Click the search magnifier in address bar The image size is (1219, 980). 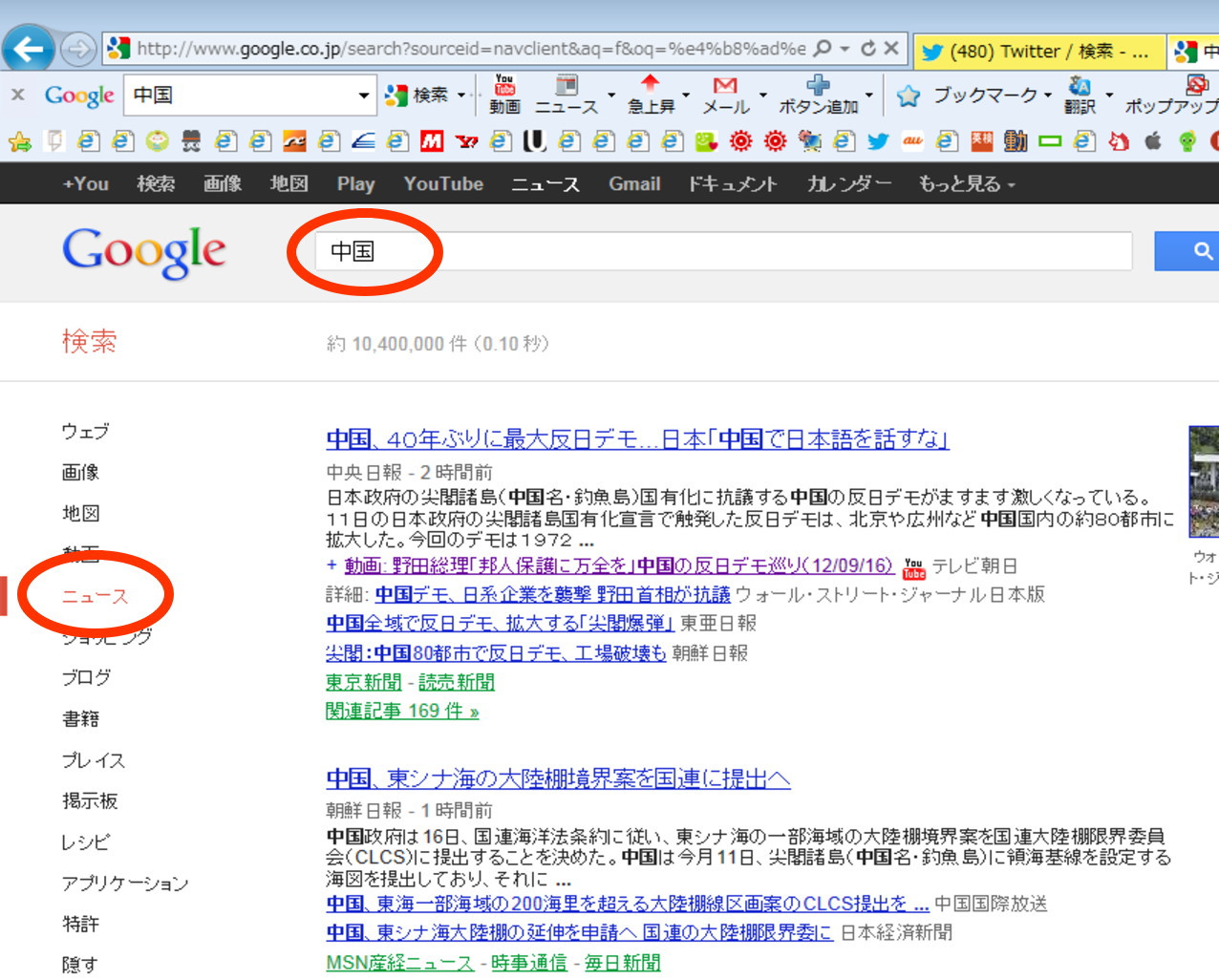(822, 48)
